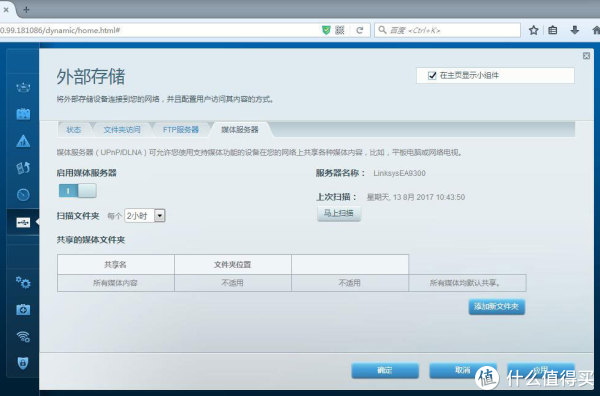Viewport: 600px width, 396px height.
Task: Click the 添加新文件夹 button
Action: coord(497,307)
